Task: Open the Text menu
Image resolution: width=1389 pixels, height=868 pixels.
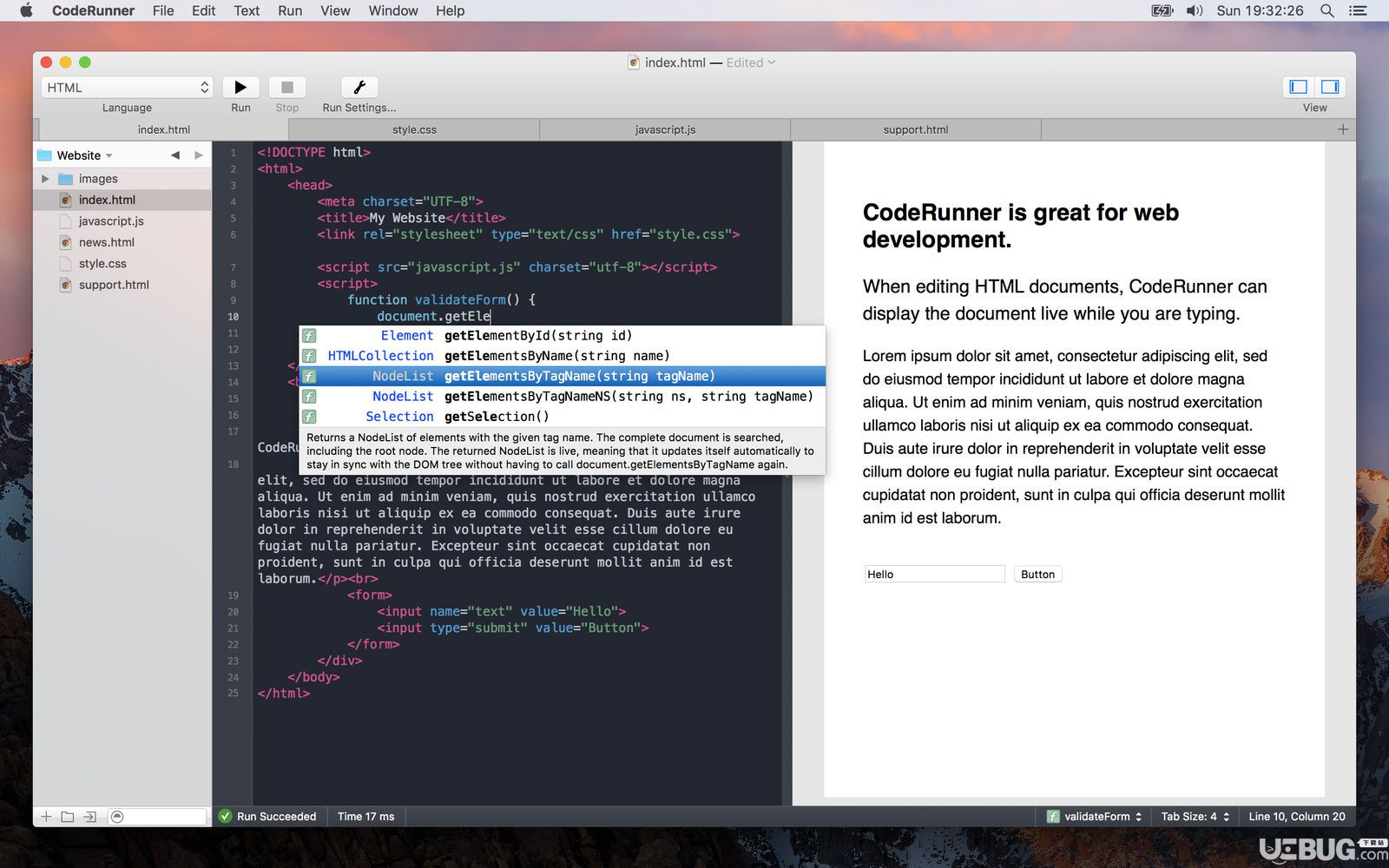Action: click(x=247, y=10)
